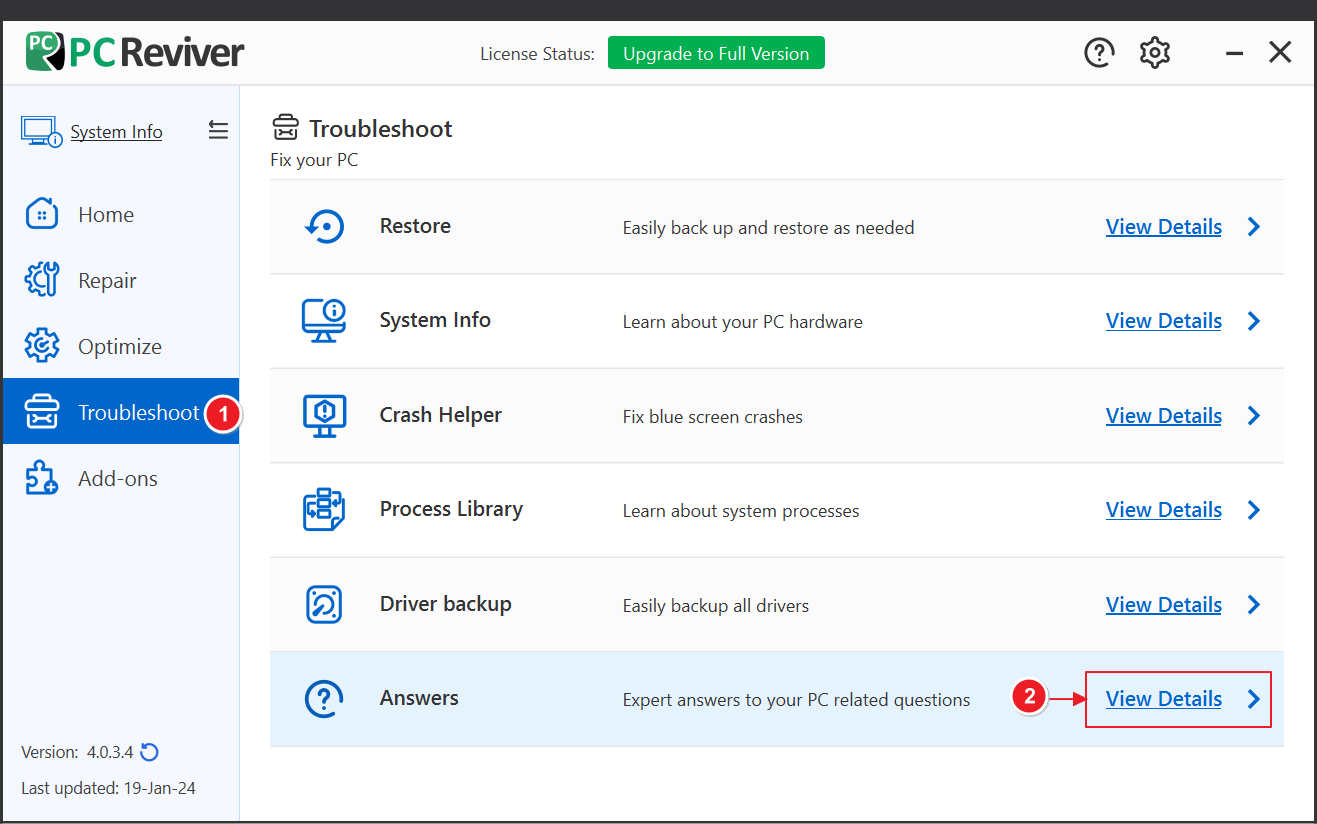This screenshot has width=1317, height=824.
Task: Click the License Status label
Action: (x=537, y=54)
